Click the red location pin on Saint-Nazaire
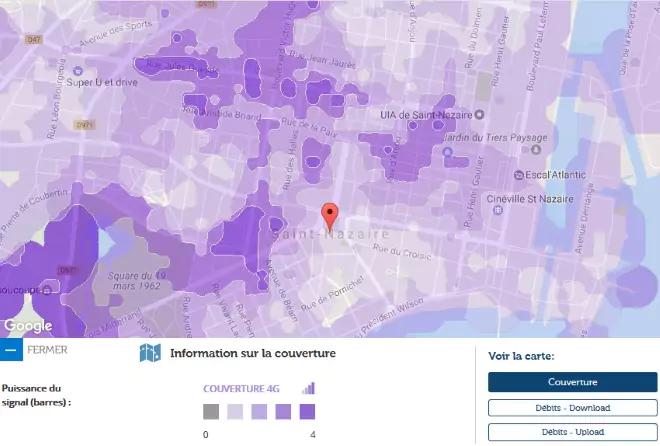The height and width of the screenshot is (446, 660). [x=330, y=217]
